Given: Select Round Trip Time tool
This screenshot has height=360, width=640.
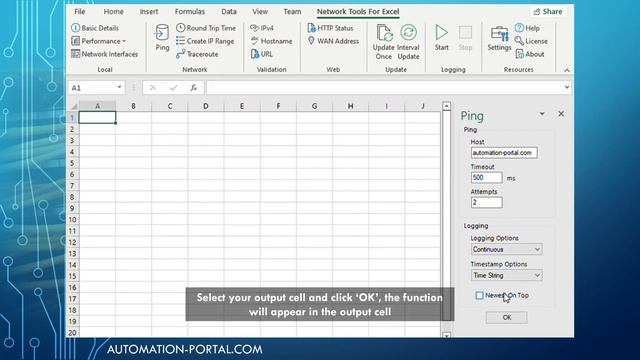Looking at the screenshot, I should click(x=206, y=28).
